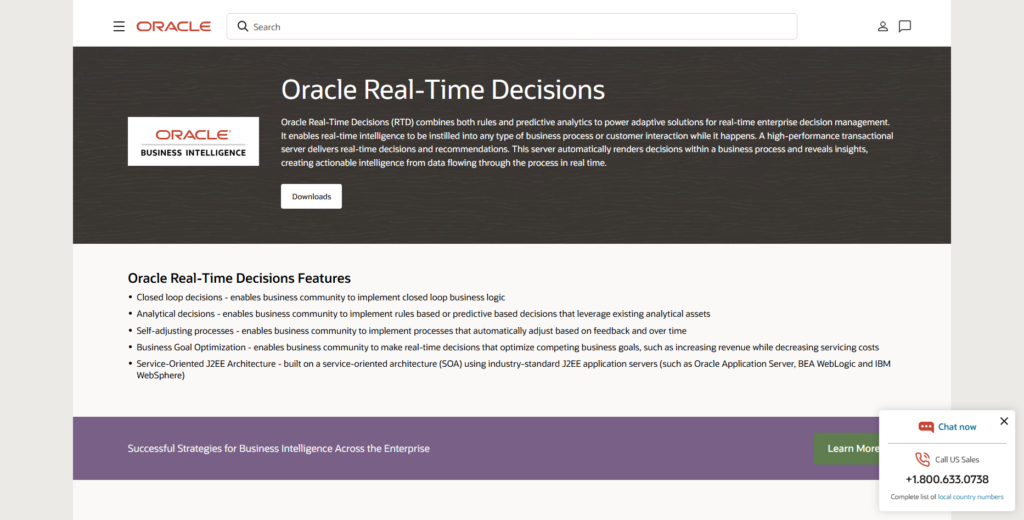
Task: Click the Service-Oriented J2EE Architecture bullet text
Action: [x=513, y=370]
